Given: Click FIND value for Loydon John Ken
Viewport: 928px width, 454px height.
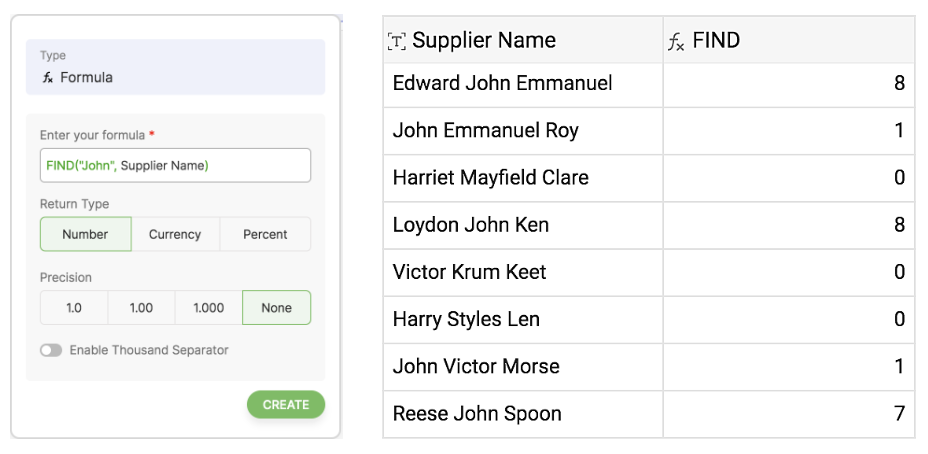Looking at the screenshot, I should [x=788, y=225].
